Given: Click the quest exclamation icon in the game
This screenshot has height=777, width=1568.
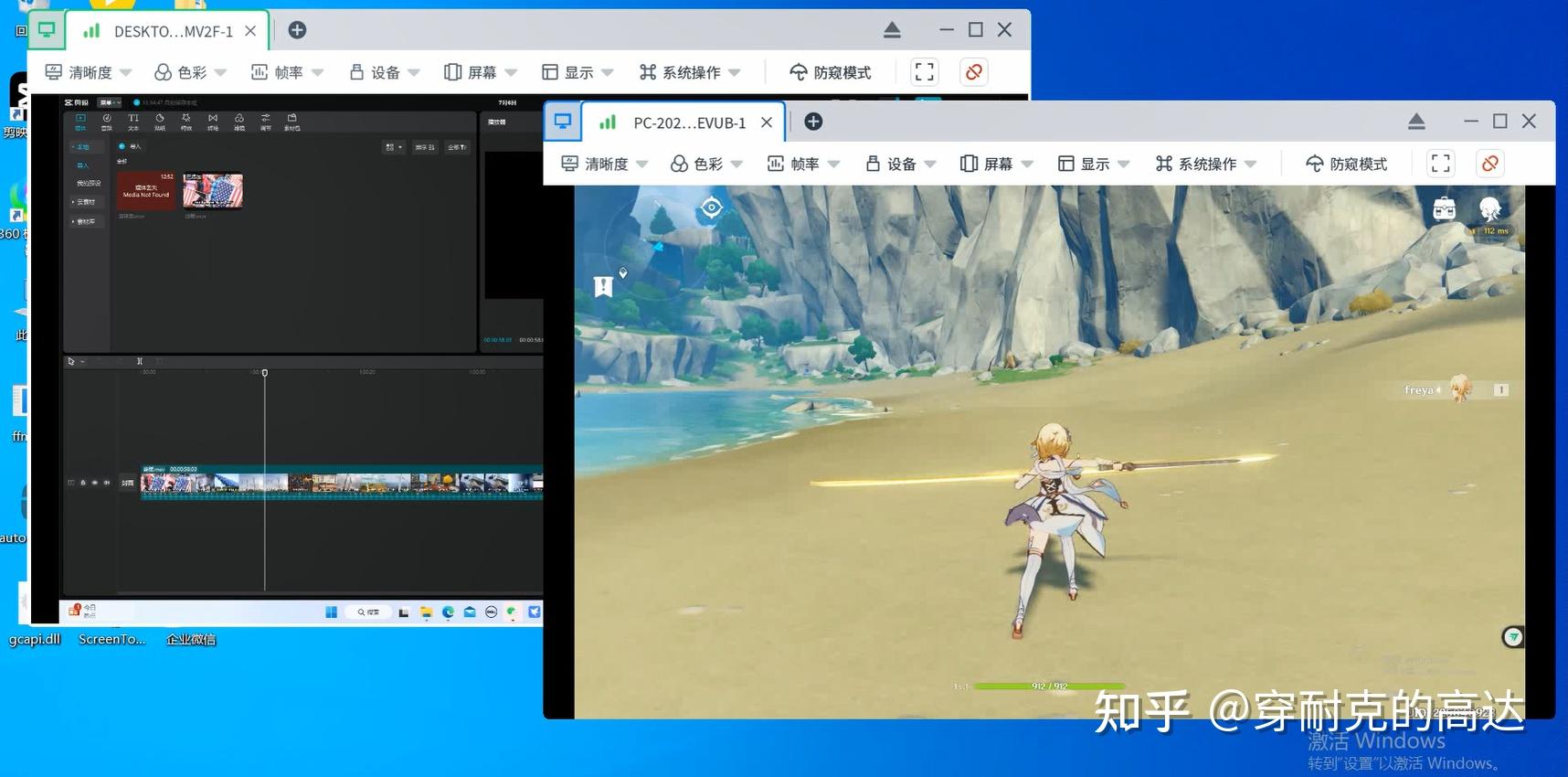Looking at the screenshot, I should click(x=603, y=287).
